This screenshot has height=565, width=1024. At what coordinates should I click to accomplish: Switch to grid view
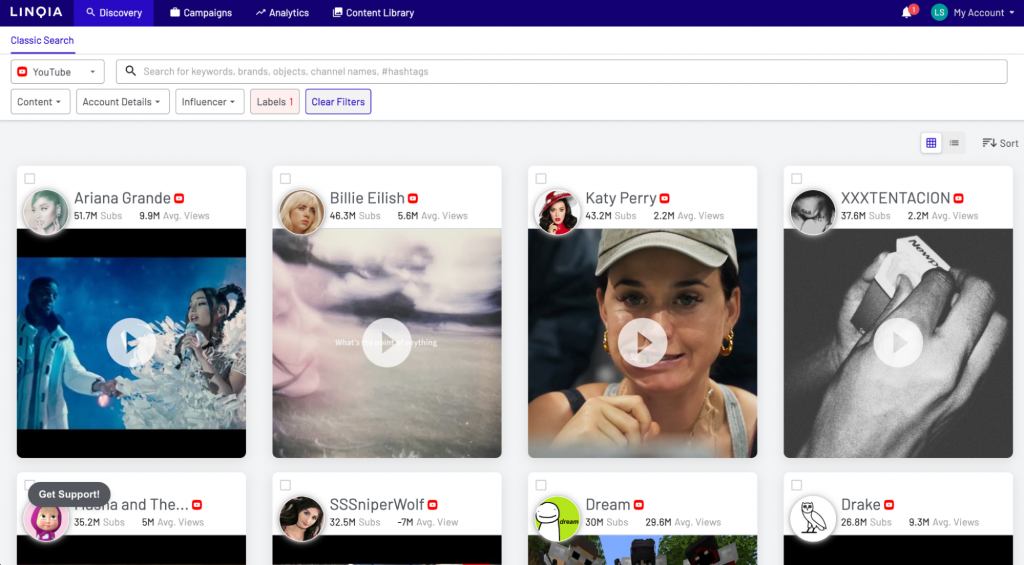931,143
